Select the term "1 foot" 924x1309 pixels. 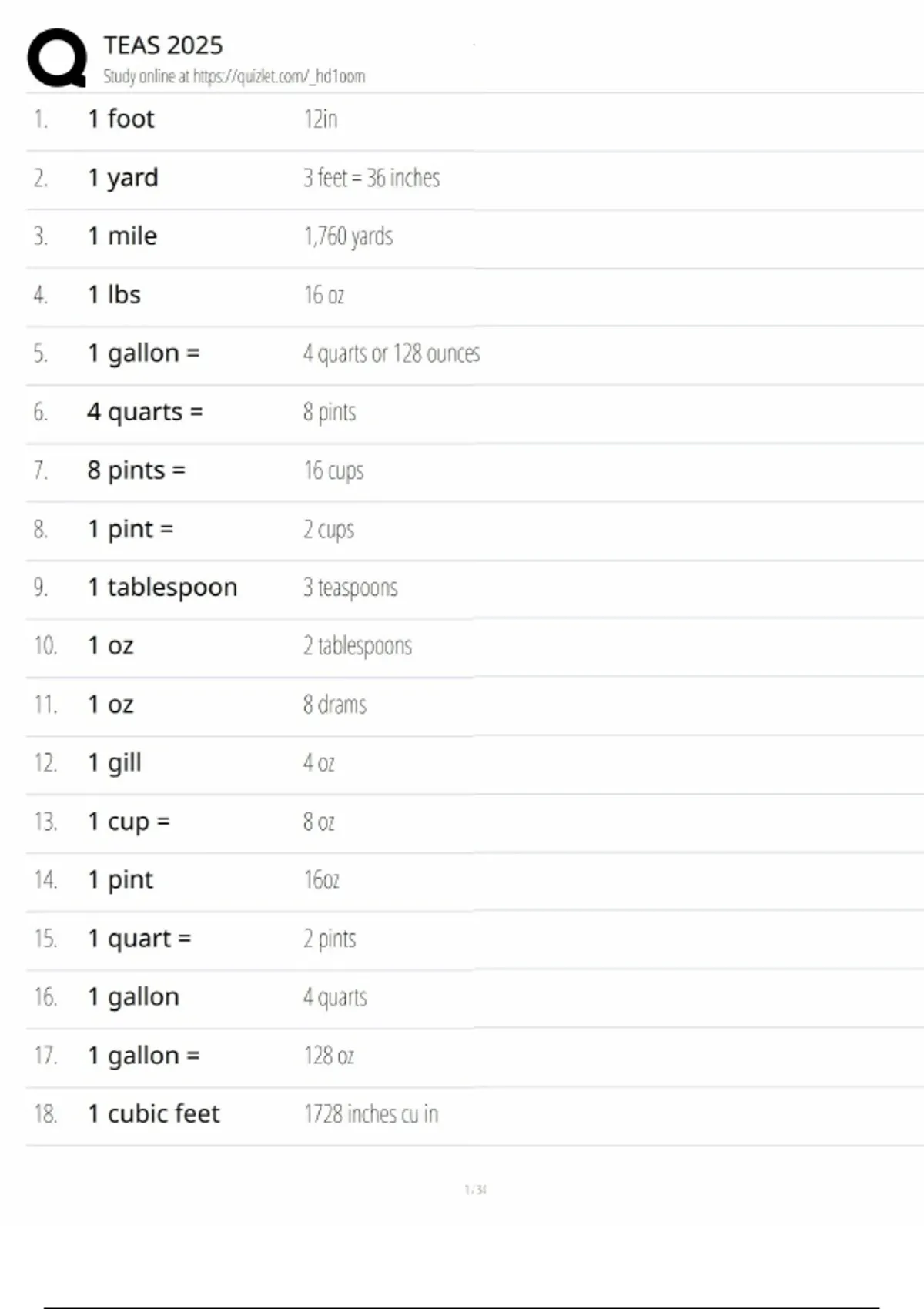pos(121,119)
